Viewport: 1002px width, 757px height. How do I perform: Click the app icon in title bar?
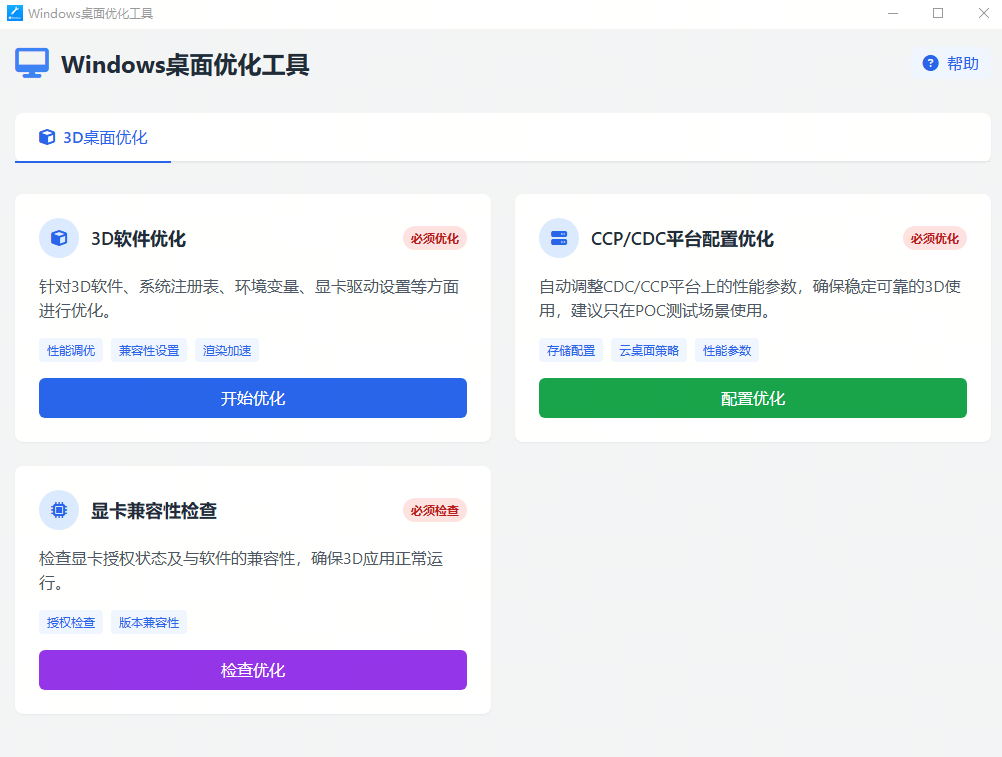click(x=14, y=13)
